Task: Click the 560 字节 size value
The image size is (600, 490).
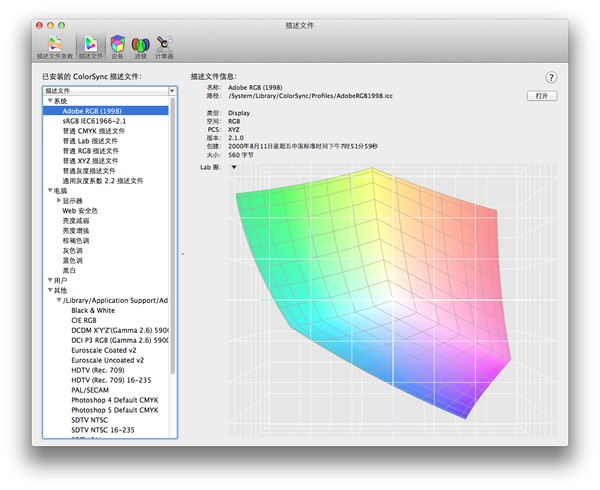Action: coord(241,155)
